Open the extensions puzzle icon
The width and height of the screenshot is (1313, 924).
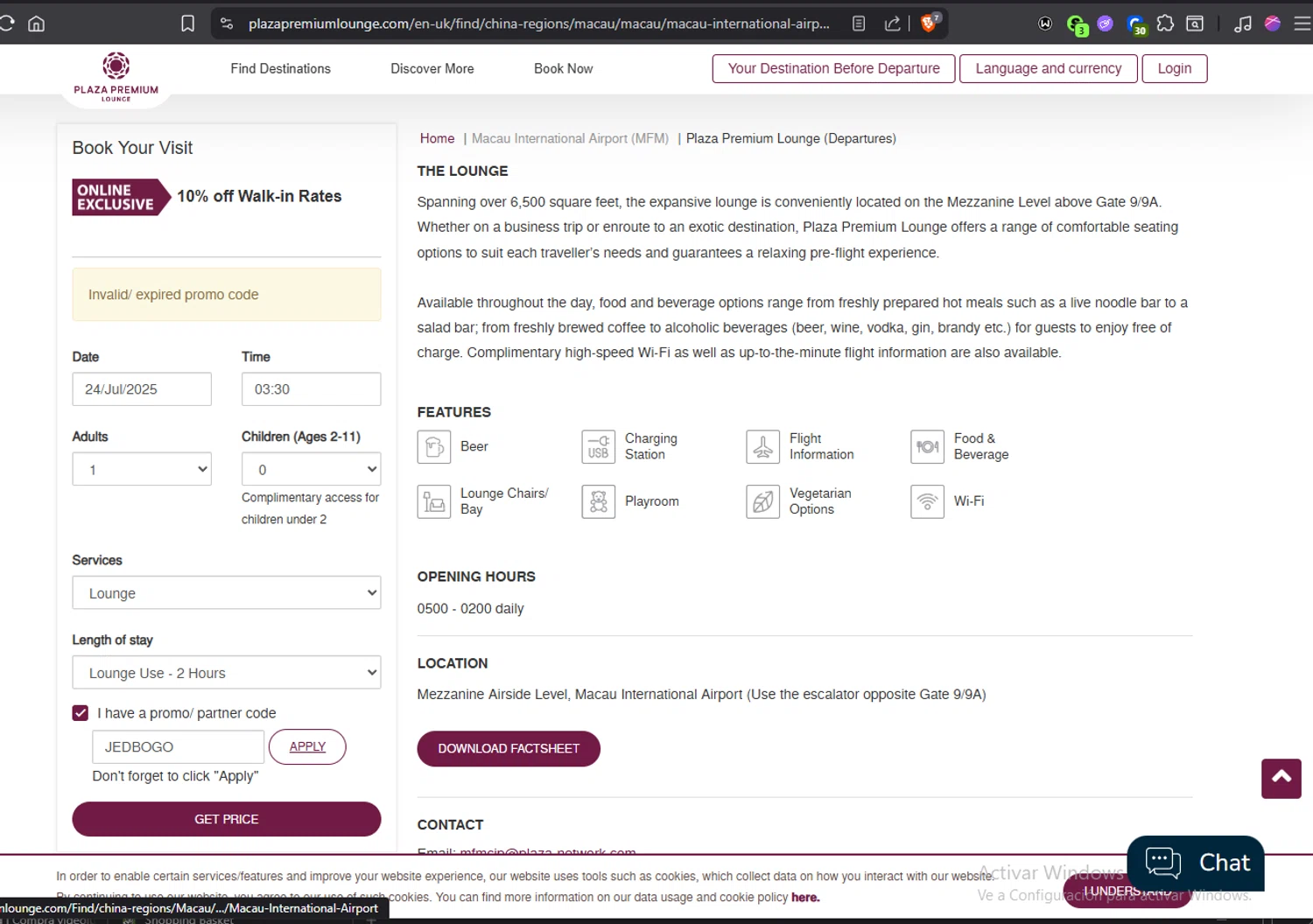(1165, 24)
